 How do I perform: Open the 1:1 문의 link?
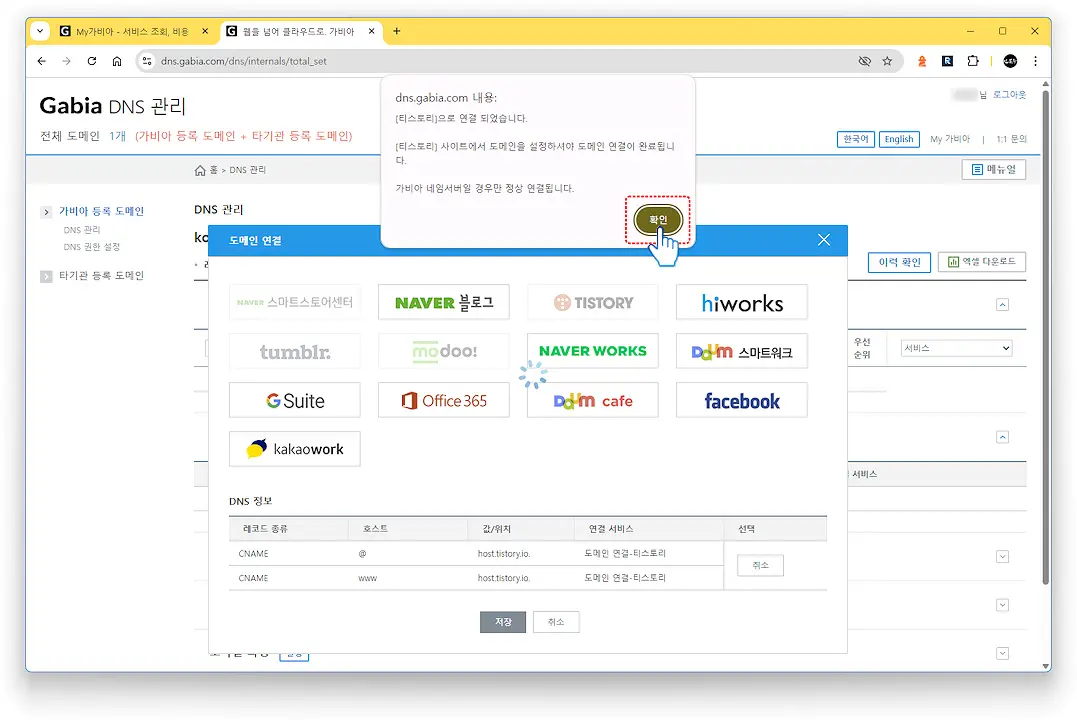tap(1011, 139)
